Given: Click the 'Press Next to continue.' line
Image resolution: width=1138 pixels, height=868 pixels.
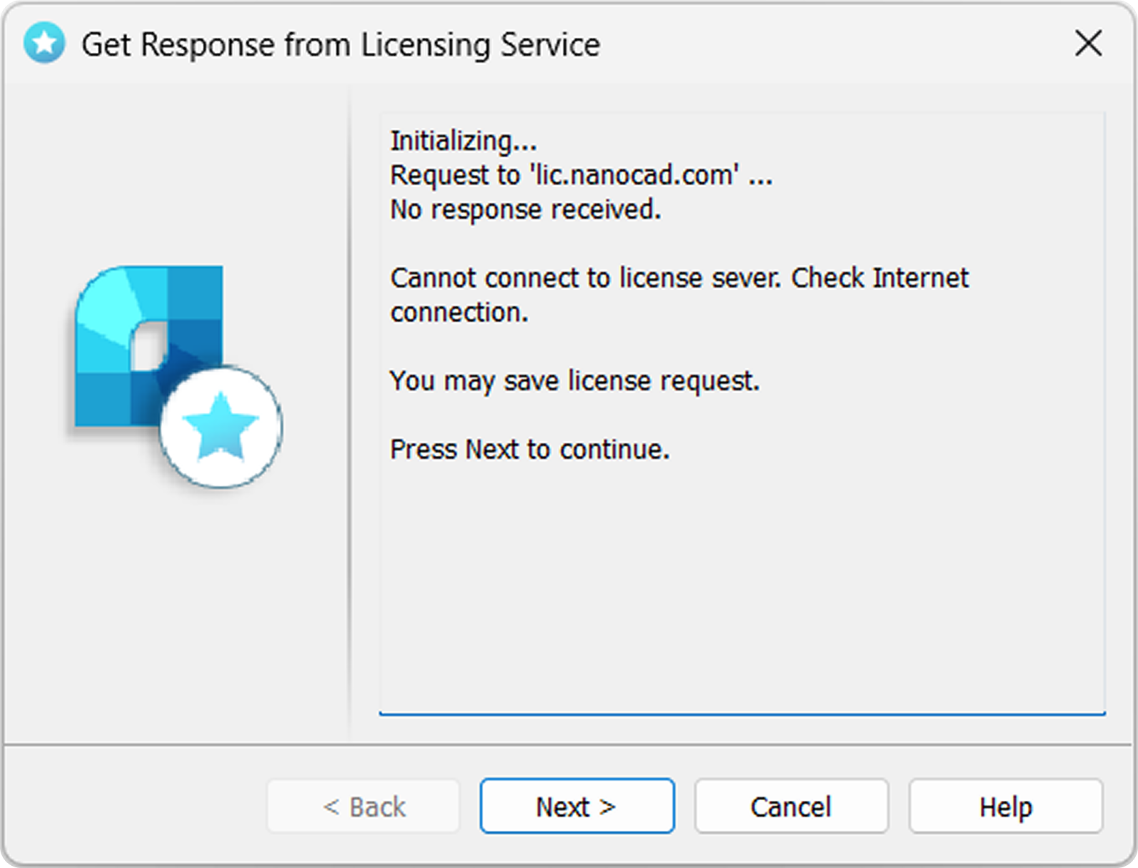Looking at the screenshot, I should (530, 449).
